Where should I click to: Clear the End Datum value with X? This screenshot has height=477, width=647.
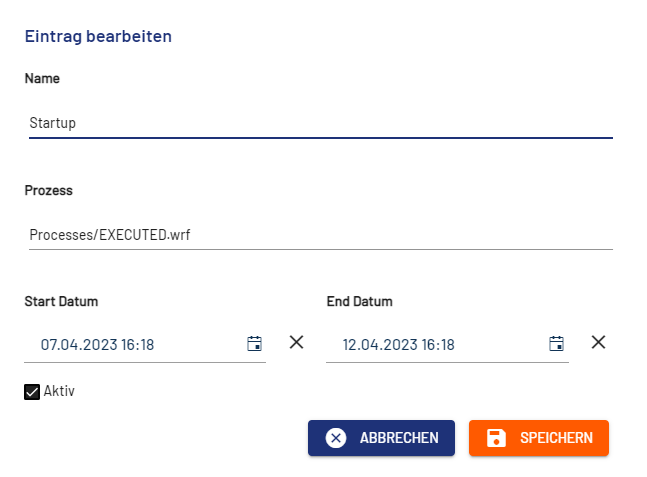598,342
